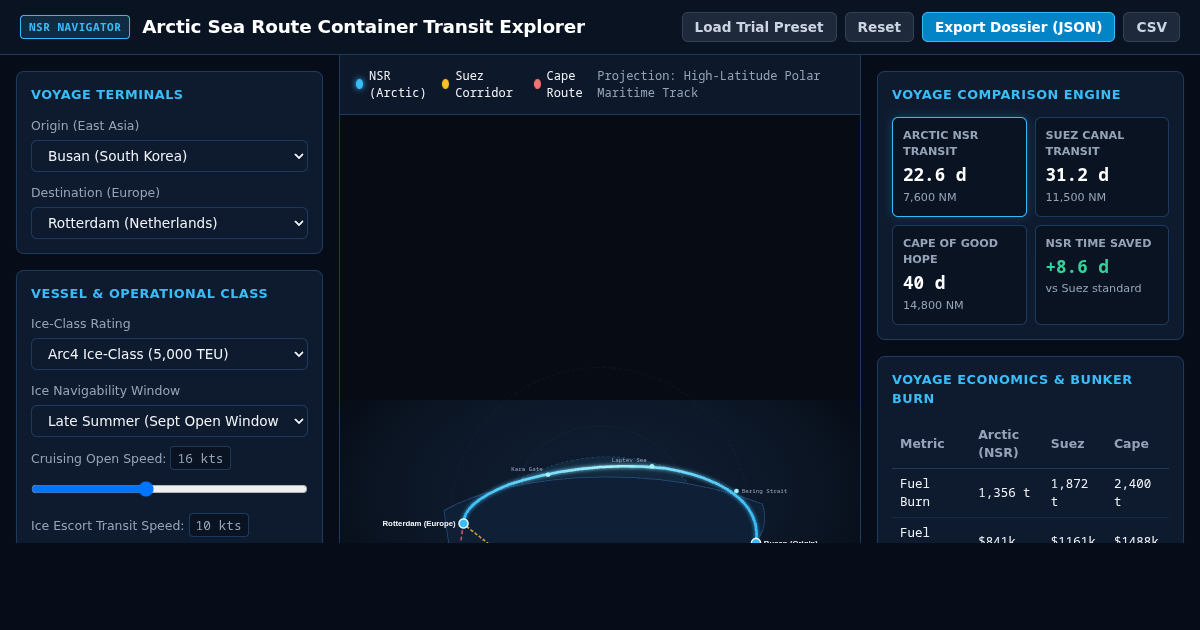The height and width of the screenshot is (630, 1200).
Task: Click the Projection High-Latitude Polar text
Action: [709, 84]
